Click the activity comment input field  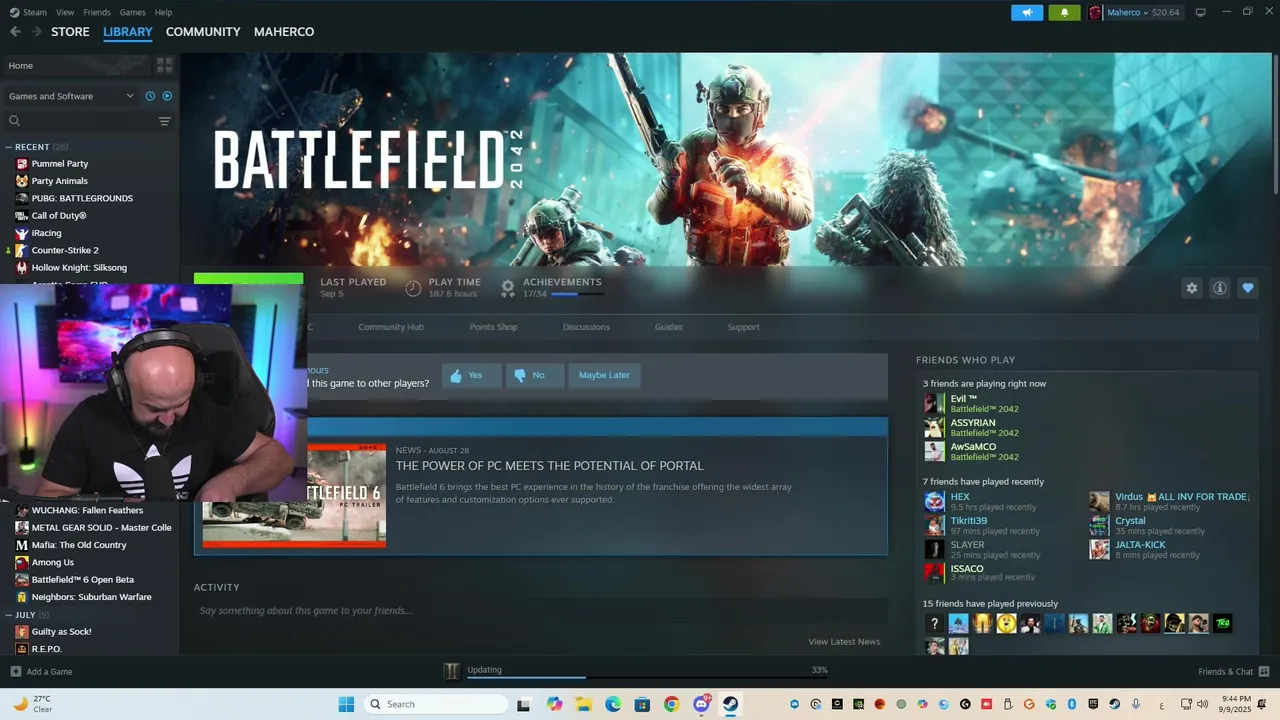540,611
